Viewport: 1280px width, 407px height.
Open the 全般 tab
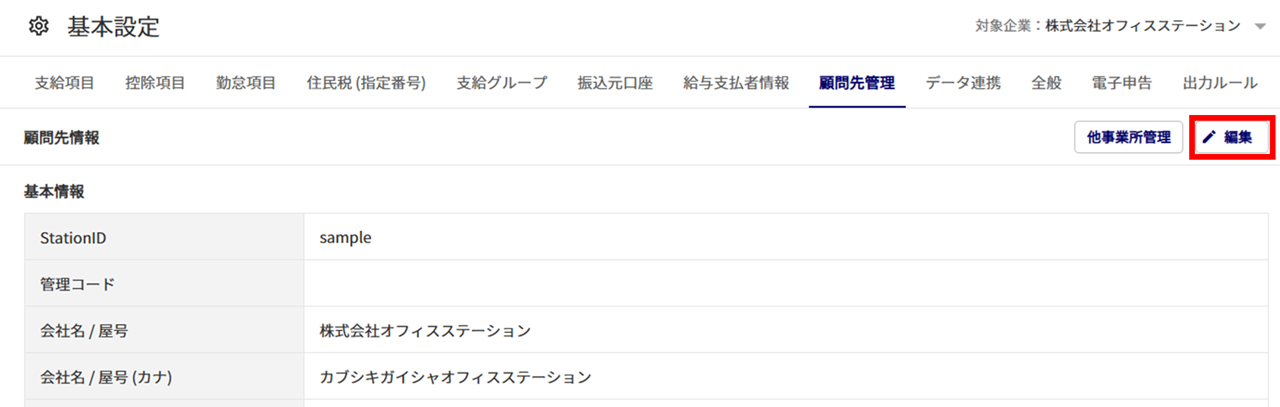coord(1046,83)
